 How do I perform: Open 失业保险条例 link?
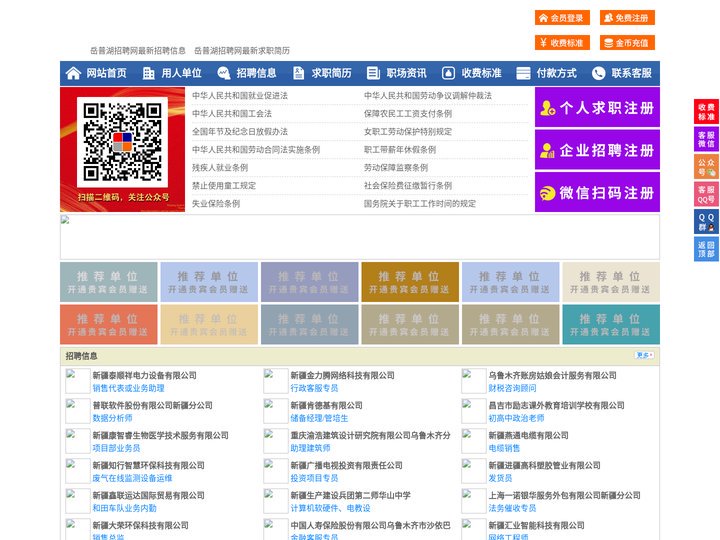coord(216,203)
